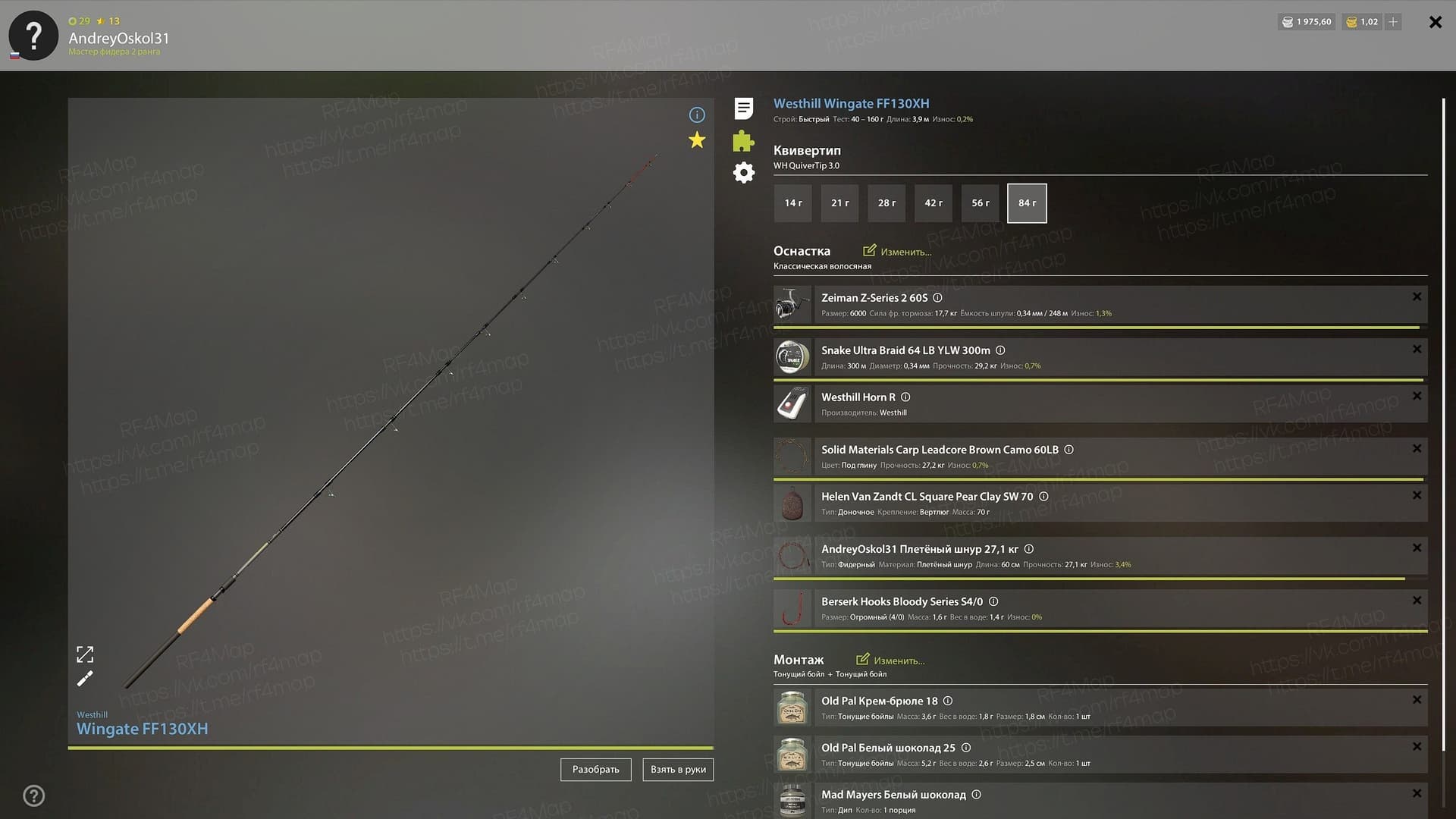Select the 56 г quivertip
Screen dimensions: 1456x819
point(981,203)
